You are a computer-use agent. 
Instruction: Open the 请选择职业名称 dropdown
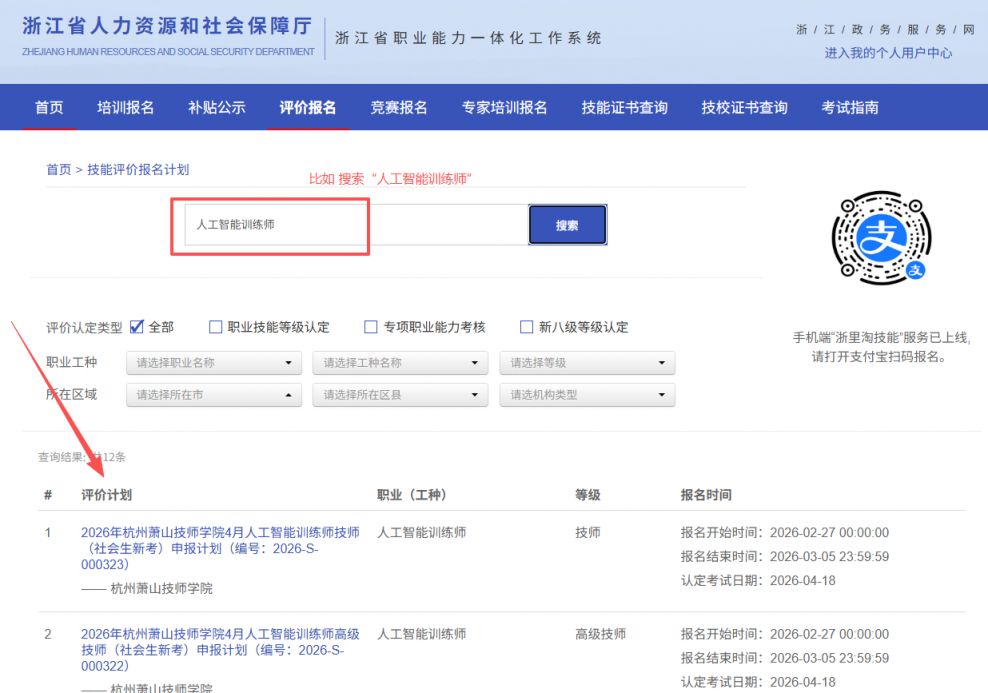pyautogui.click(x=214, y=363)
